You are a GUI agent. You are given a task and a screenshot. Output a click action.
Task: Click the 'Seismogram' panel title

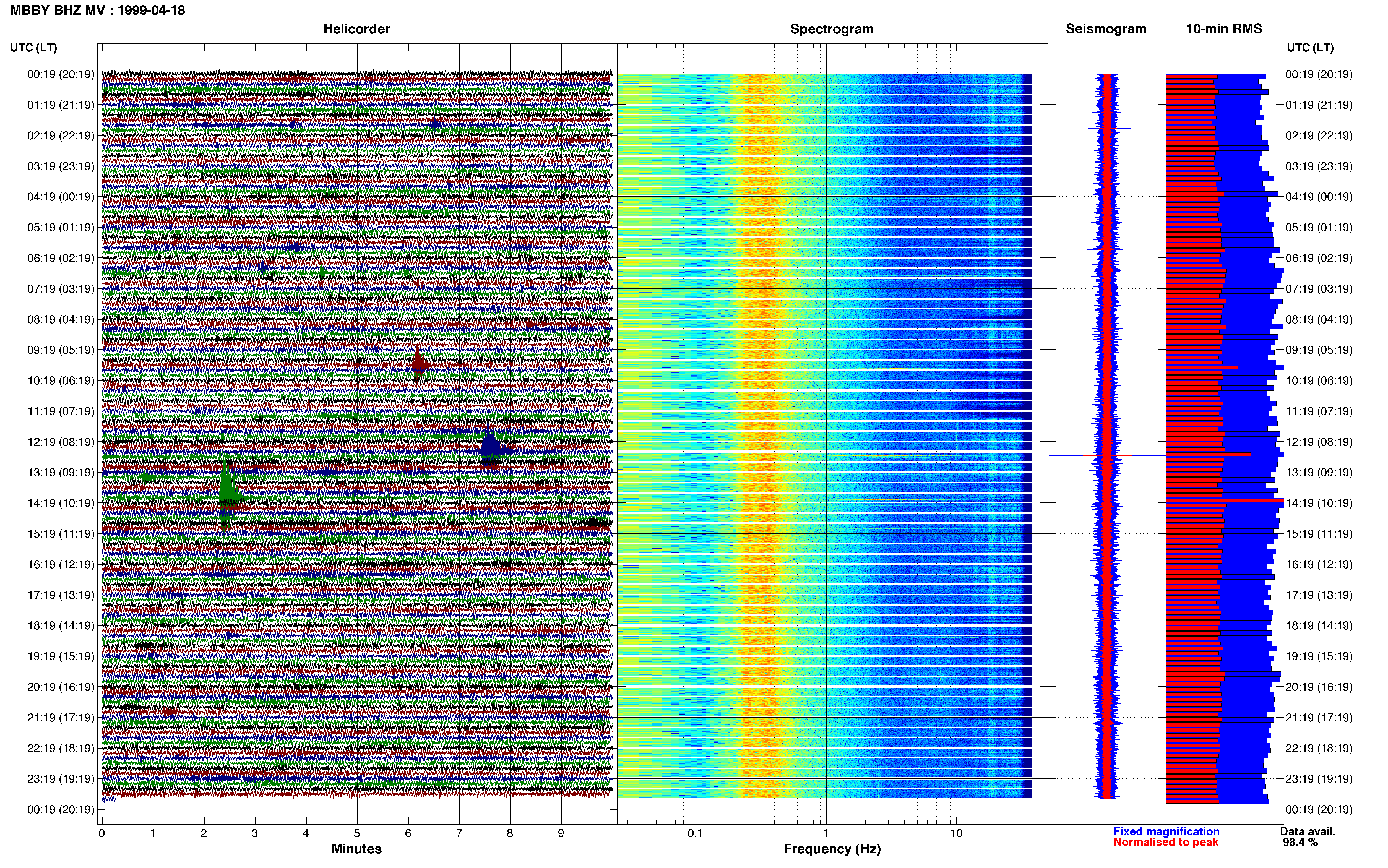(x=1106, y=29)
